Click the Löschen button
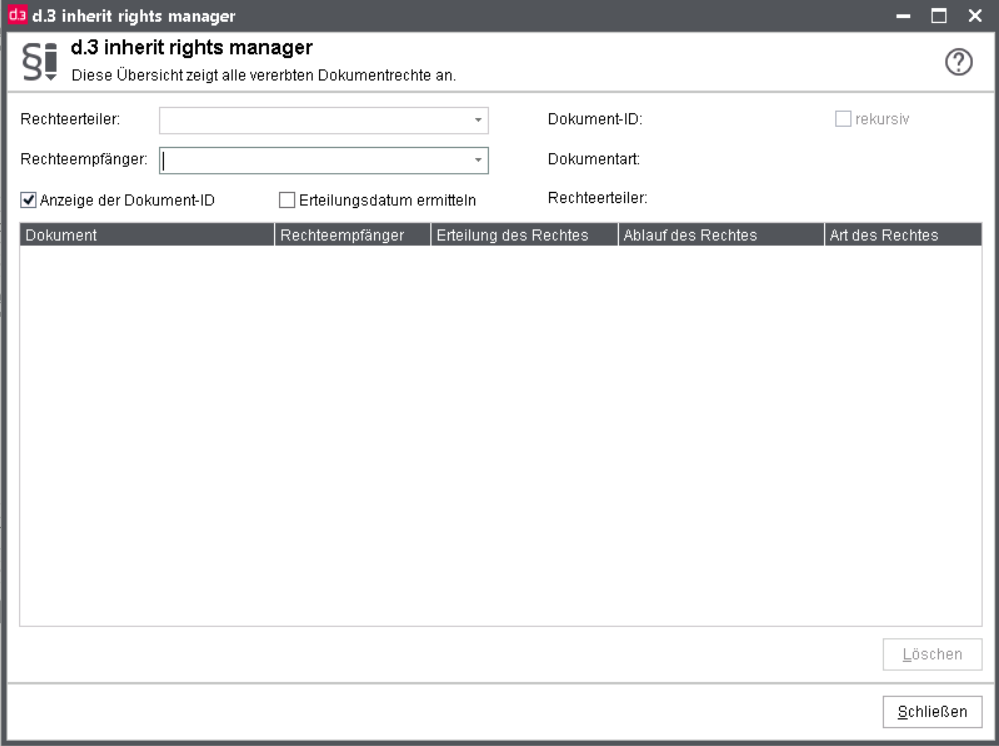Image resolution: width=999 pixels, height=746 pixels. coord(932,654)
